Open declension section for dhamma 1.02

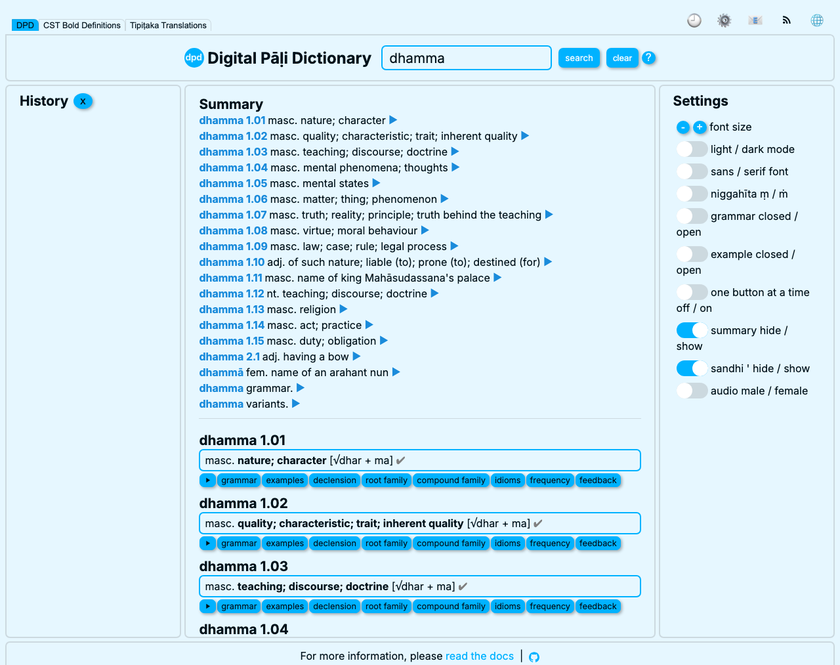(335, 543)
